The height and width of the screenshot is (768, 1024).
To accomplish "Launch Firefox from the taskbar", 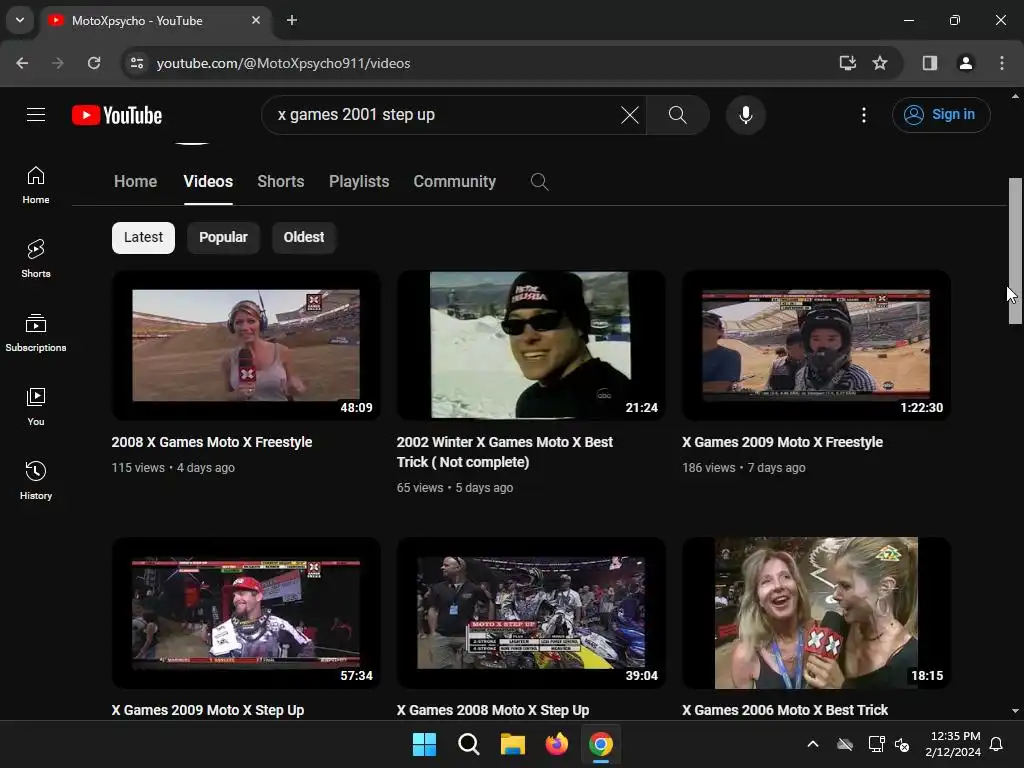I will [x=556, y=744].
